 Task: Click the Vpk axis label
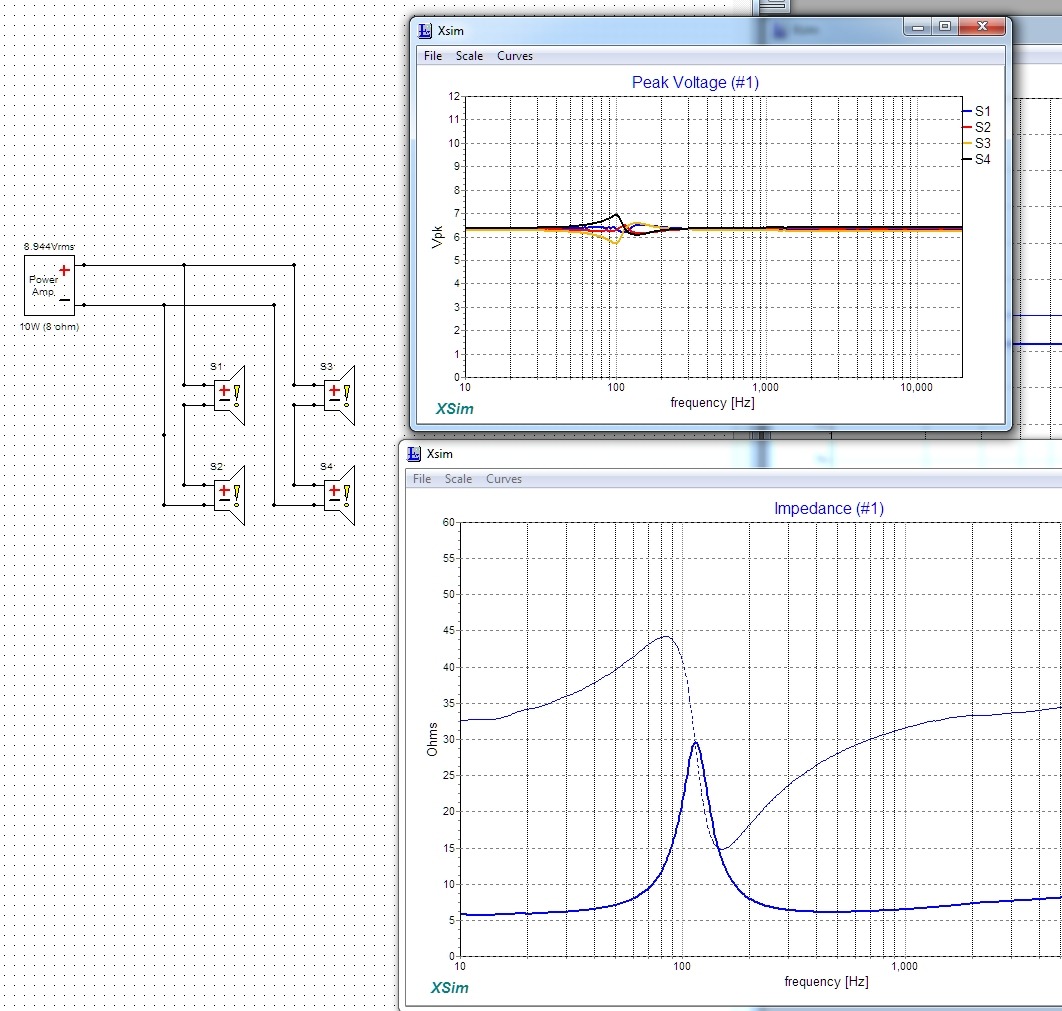click(x=438, y=237)
